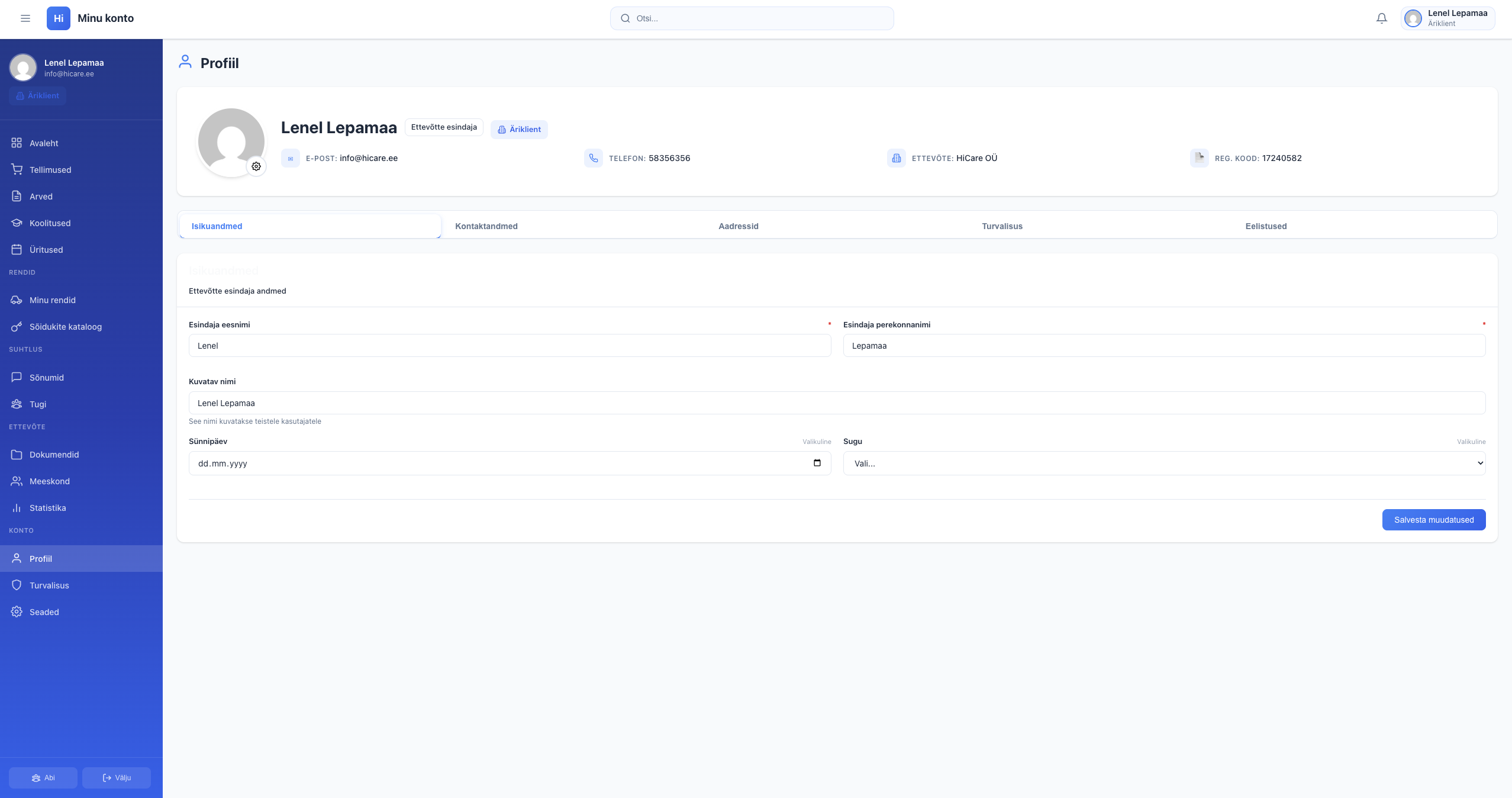Open the Eelistused tab
The height and width of the screenshot is (798, 1512).
pyautogui.click(x=1265, y=226)
